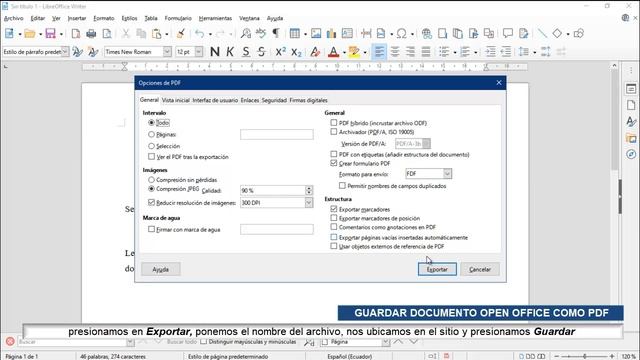Click the Insert table icon
The height and width of the screenshot is (360, 640).
click(x=294, y=33)
